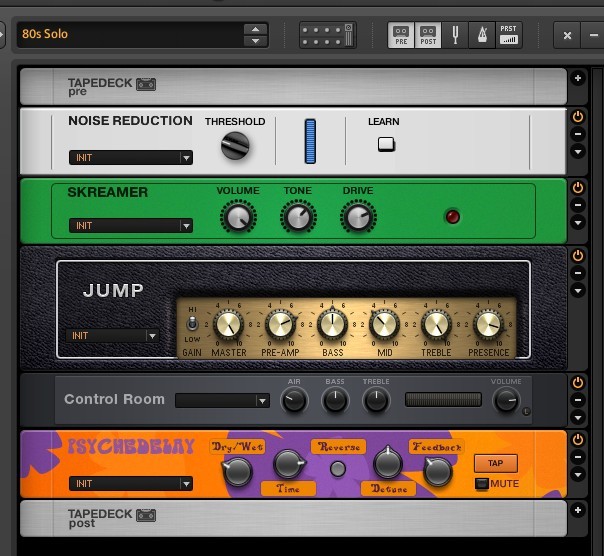Click the Control Room Air knob

[294, 401]
